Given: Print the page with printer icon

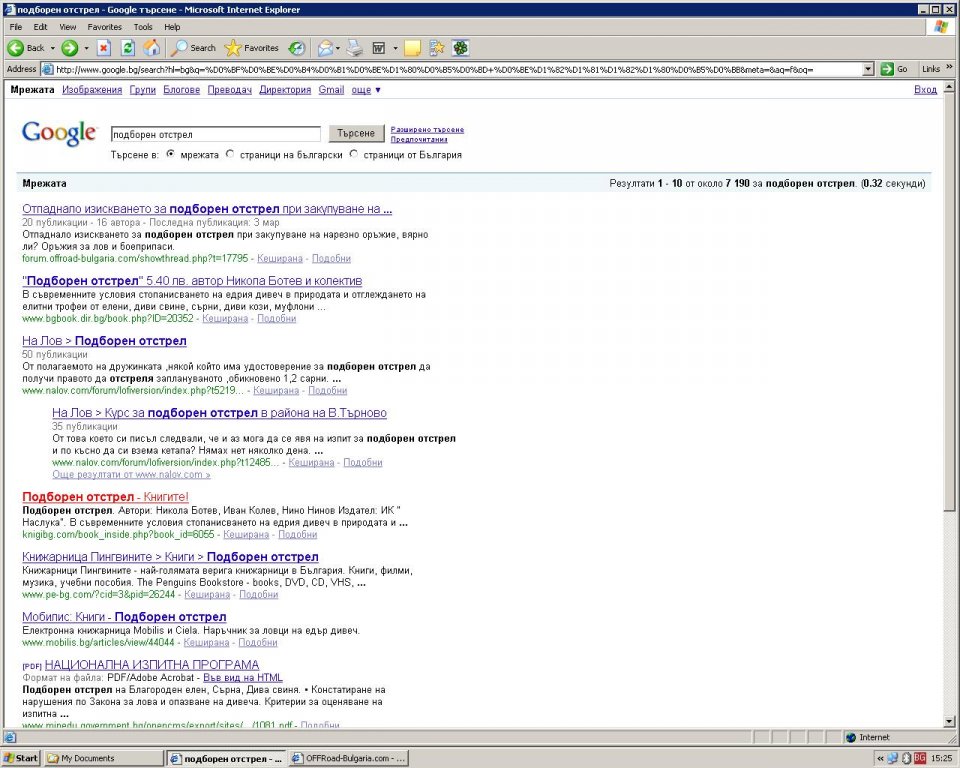Looking at the screenshot, I should click(x=354, y=48).
